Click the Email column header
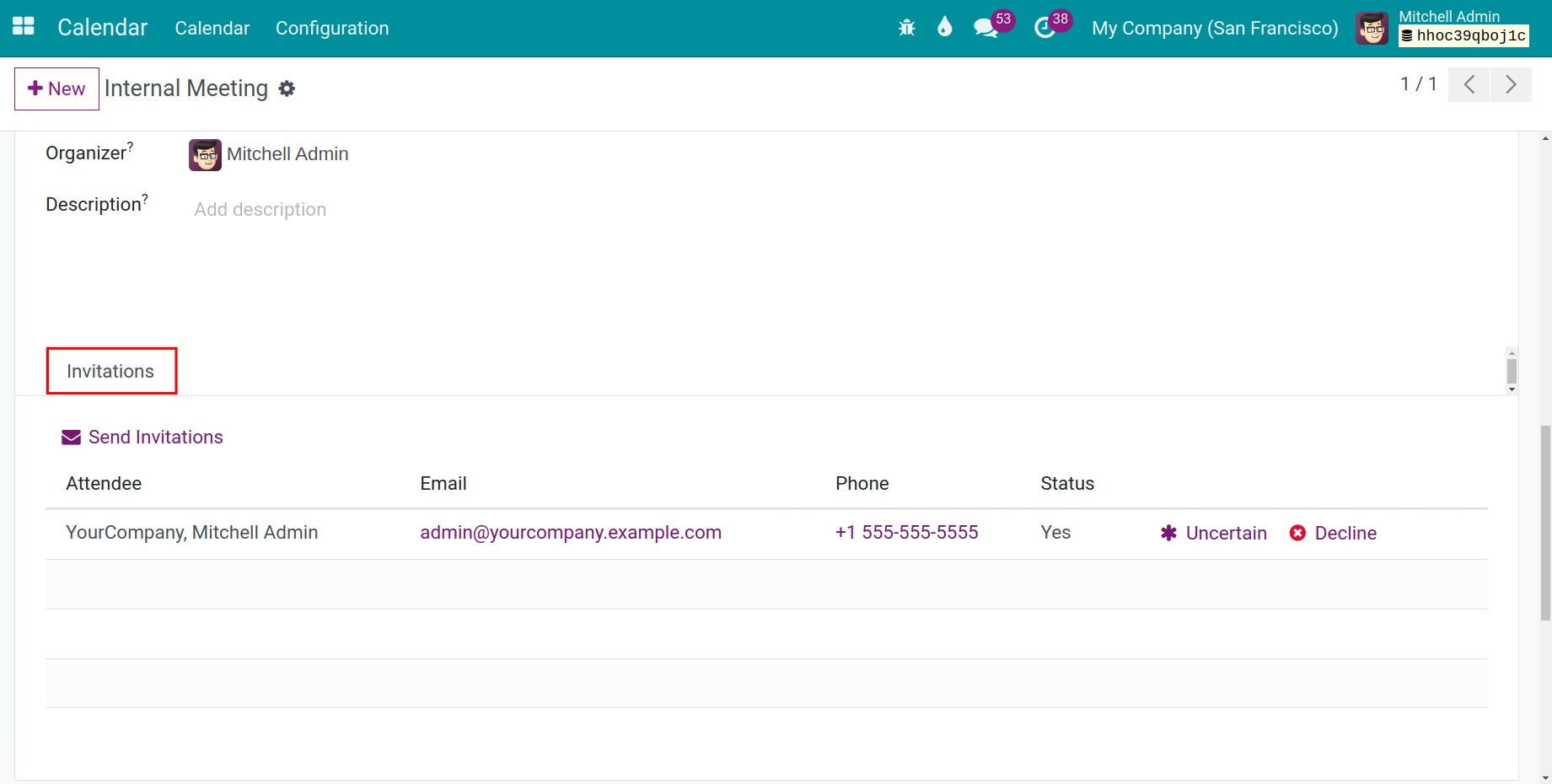Image resolution: width=1552 pixels, height=784 pixels. click(443, 484)
